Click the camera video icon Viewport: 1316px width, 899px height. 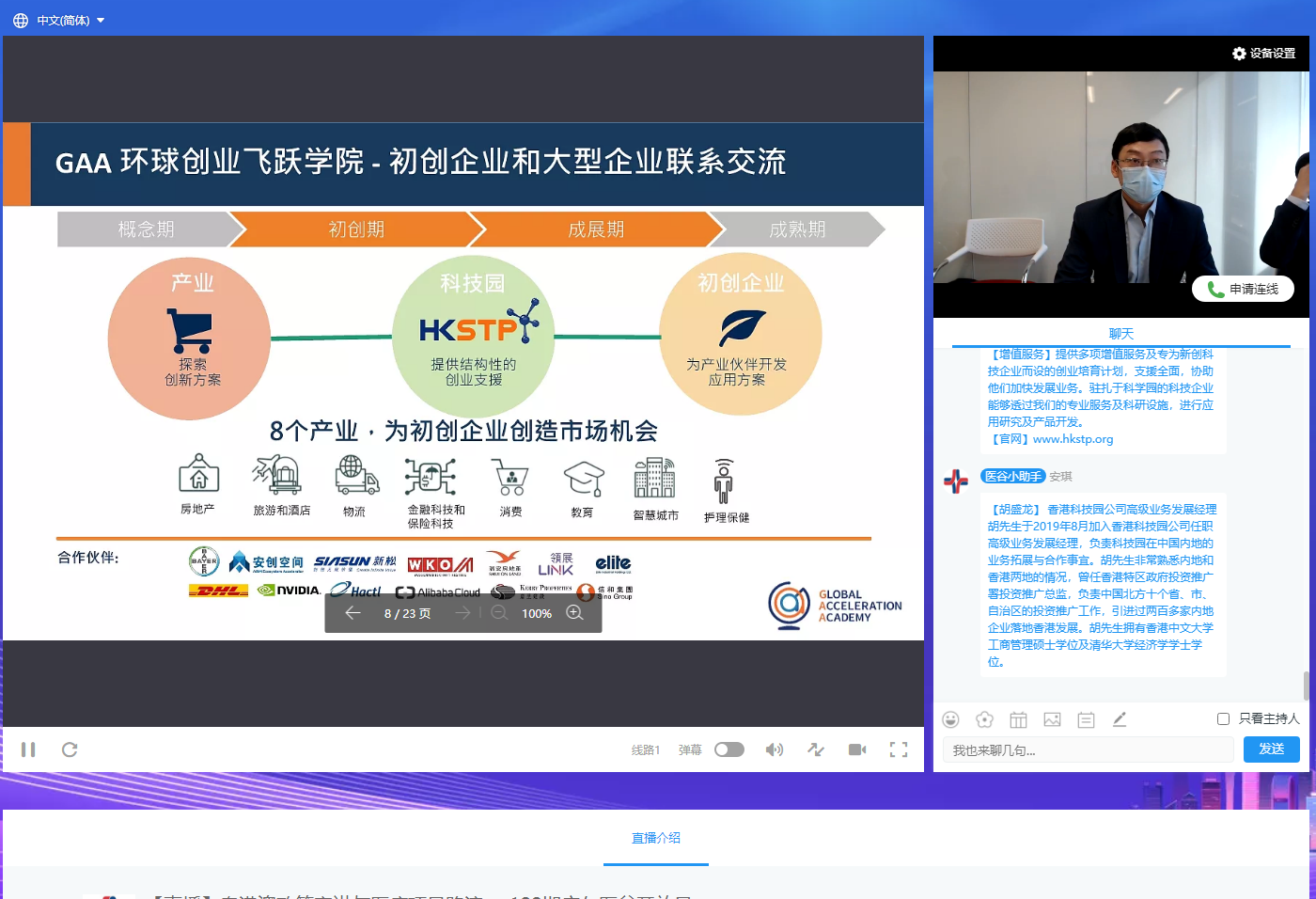click(857, 749)
